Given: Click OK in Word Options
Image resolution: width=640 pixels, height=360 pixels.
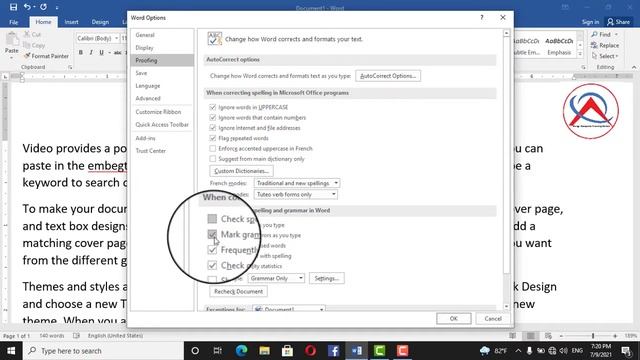Looking at the screenshot, I should pos(453,319).
